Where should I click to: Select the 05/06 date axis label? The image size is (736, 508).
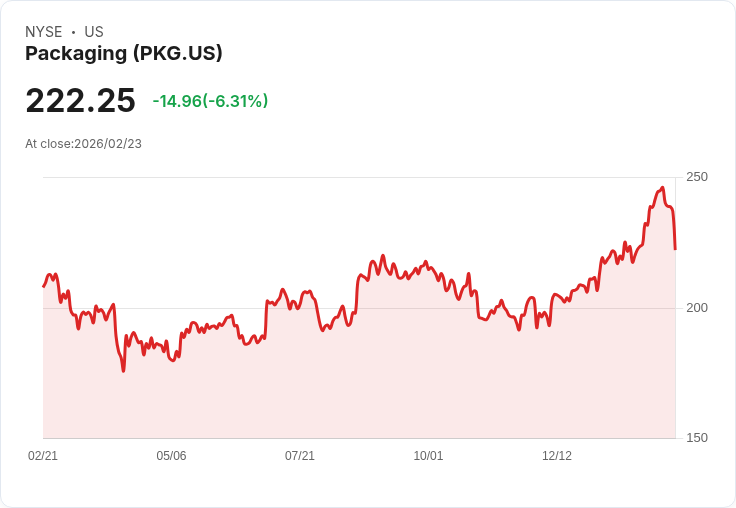pyautogui.click(x=171, y=455)
